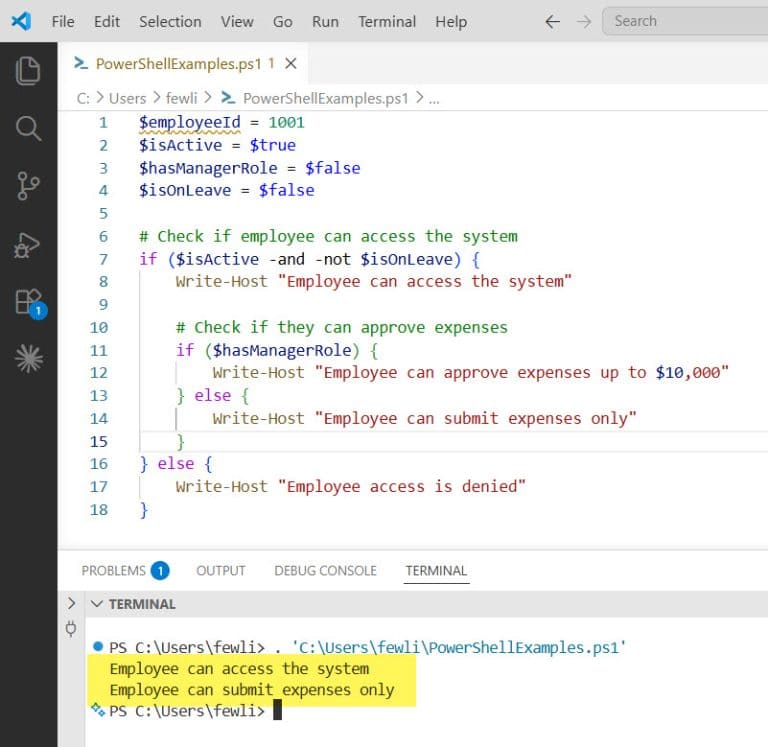
Task: Click the C: breadcrumb segment
Action: point(83,98)
